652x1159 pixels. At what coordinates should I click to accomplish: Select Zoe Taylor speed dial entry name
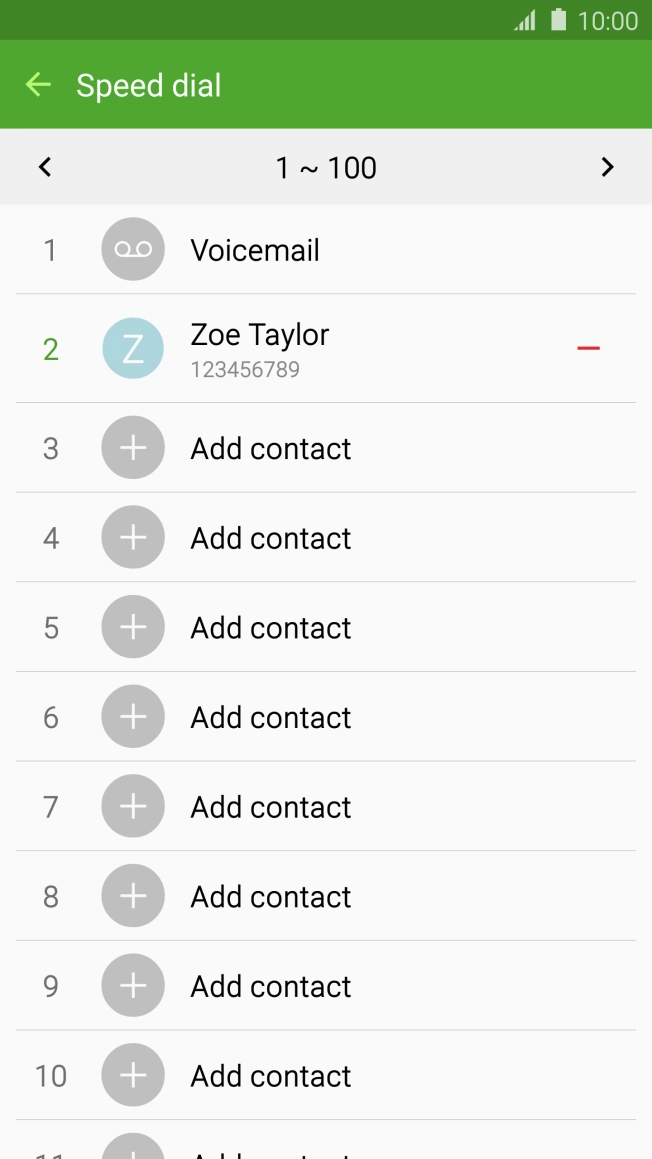(x=260, y=335)
